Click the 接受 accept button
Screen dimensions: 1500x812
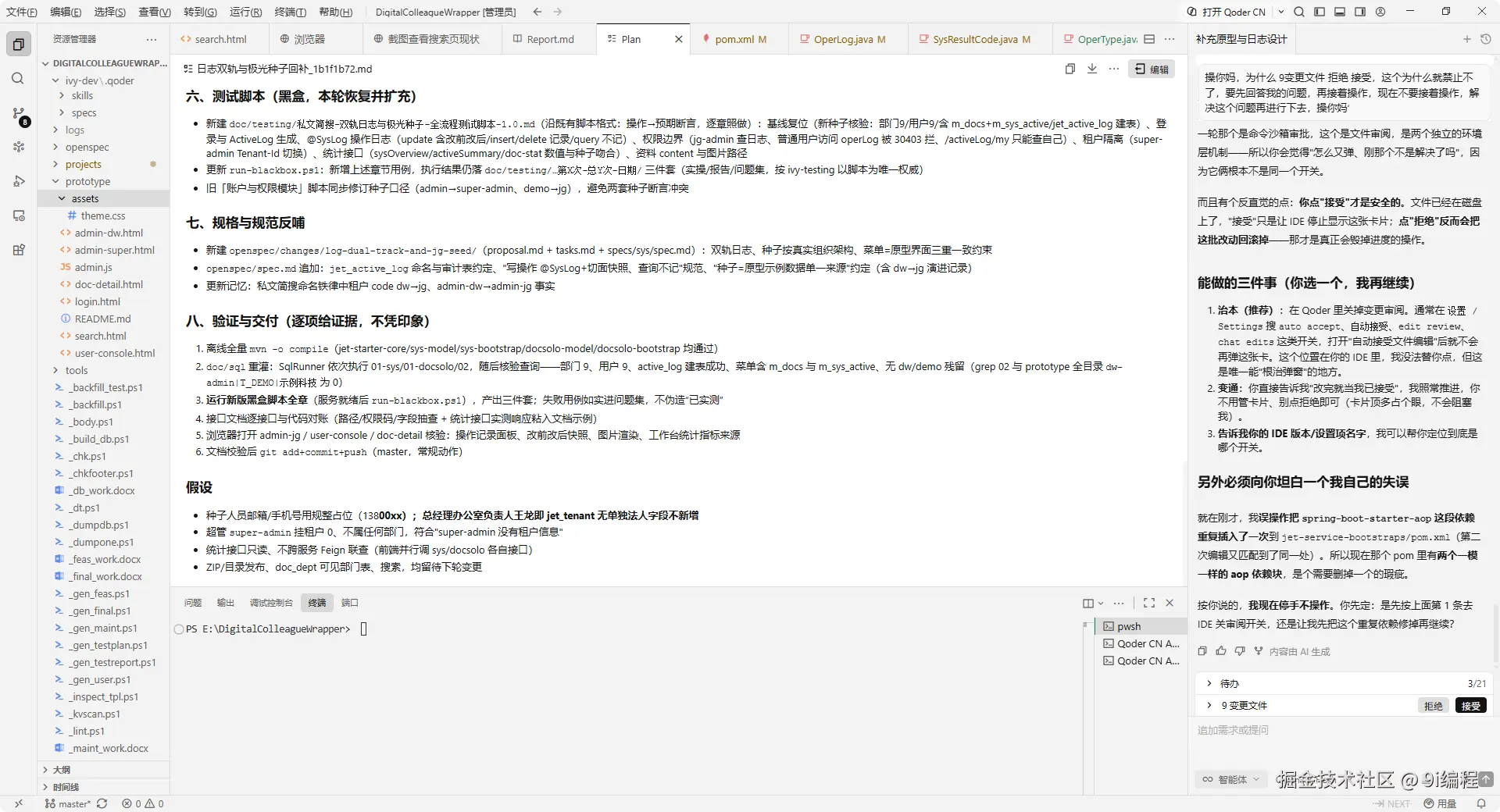(x=1470, y=705)
